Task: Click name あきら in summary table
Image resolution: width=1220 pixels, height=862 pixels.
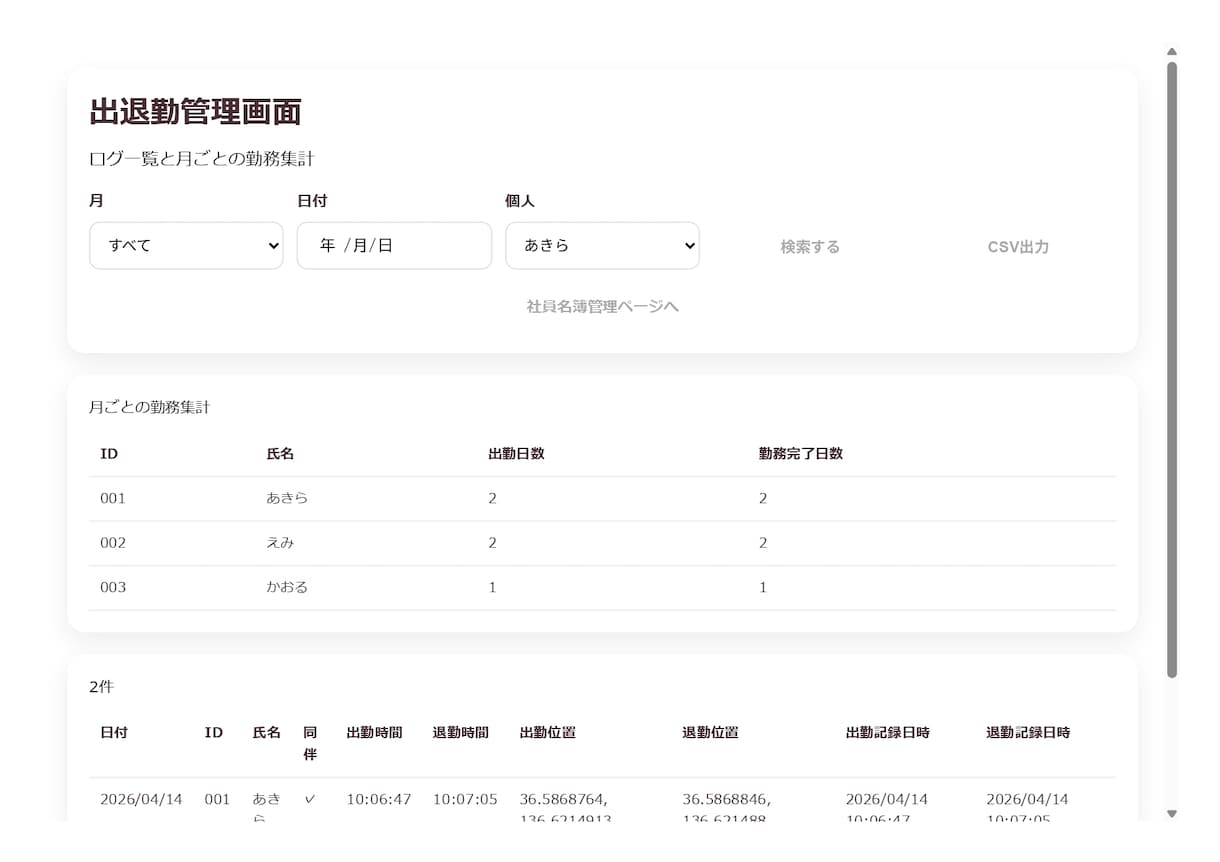Action: [x=287, y=498]
